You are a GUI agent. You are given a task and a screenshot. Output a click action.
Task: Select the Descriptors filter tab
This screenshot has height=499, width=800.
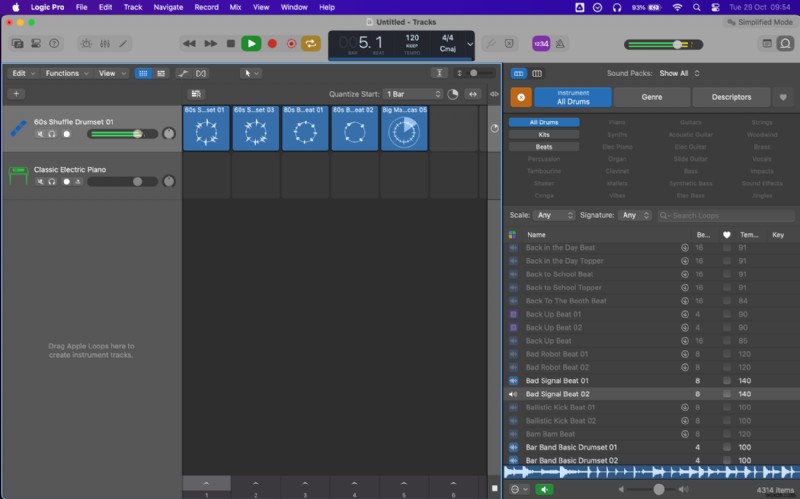[731, 97]
